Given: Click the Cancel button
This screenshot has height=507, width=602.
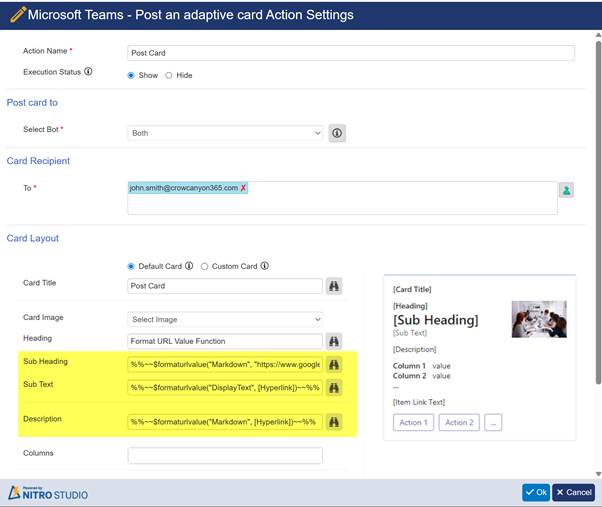Looking at the screenshot, I should tap(574, 492).
